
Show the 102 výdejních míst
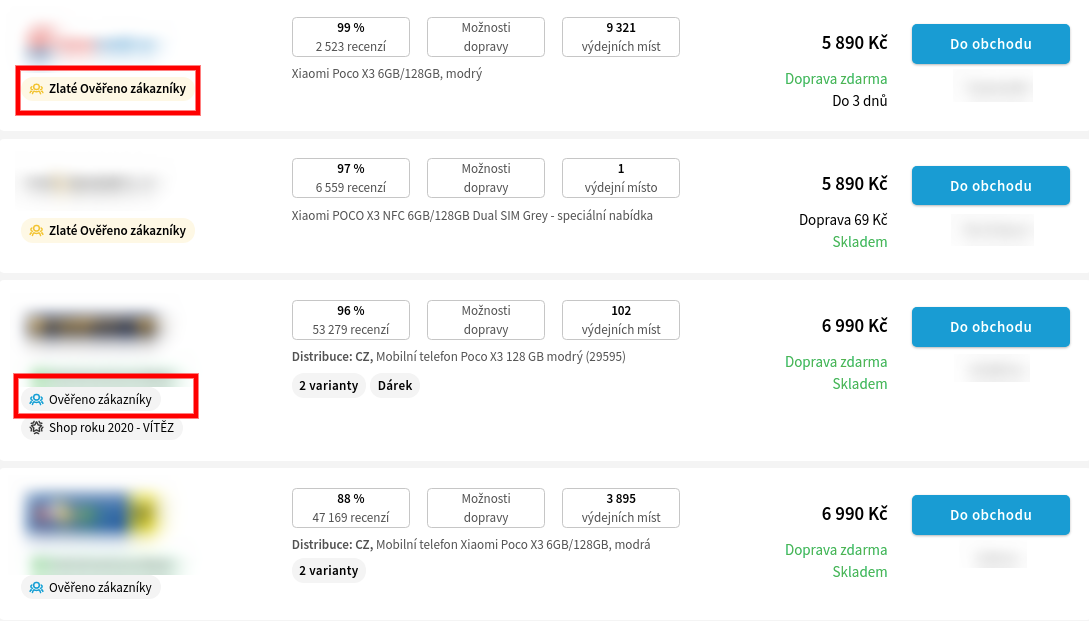click(x=621, y=320)
